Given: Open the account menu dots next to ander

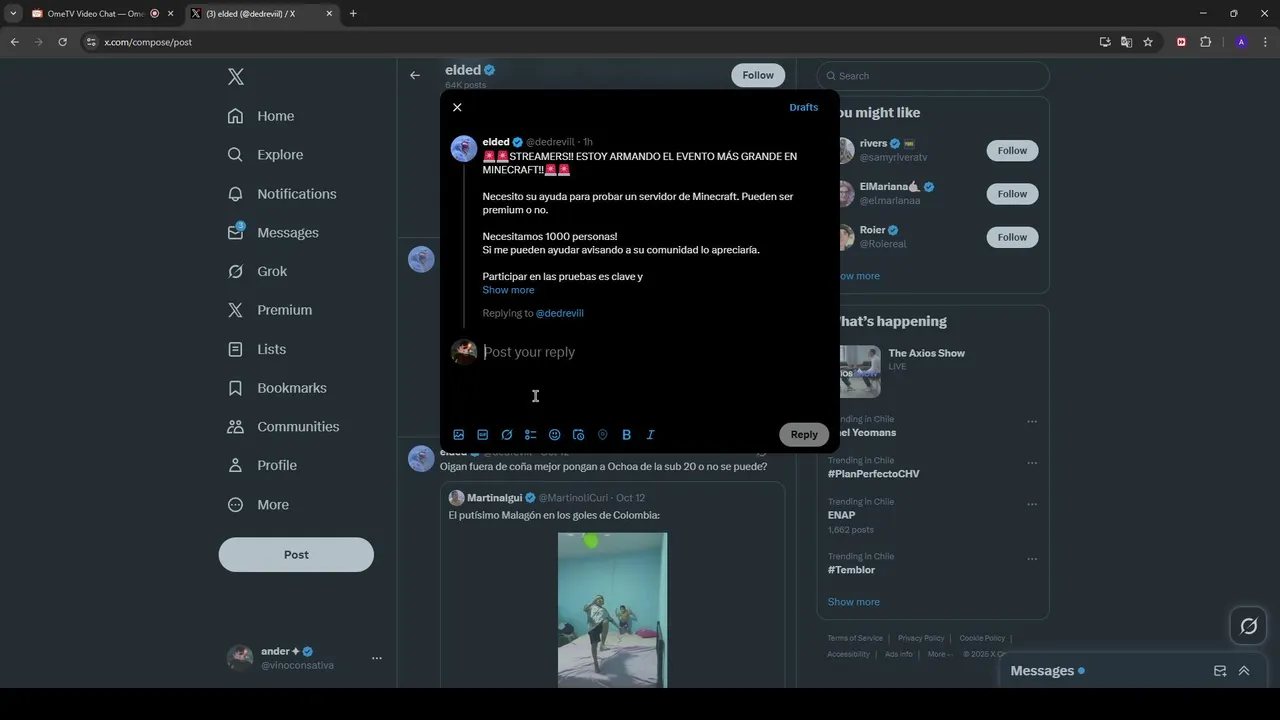Looking at the screenshot, I should 377,658.
